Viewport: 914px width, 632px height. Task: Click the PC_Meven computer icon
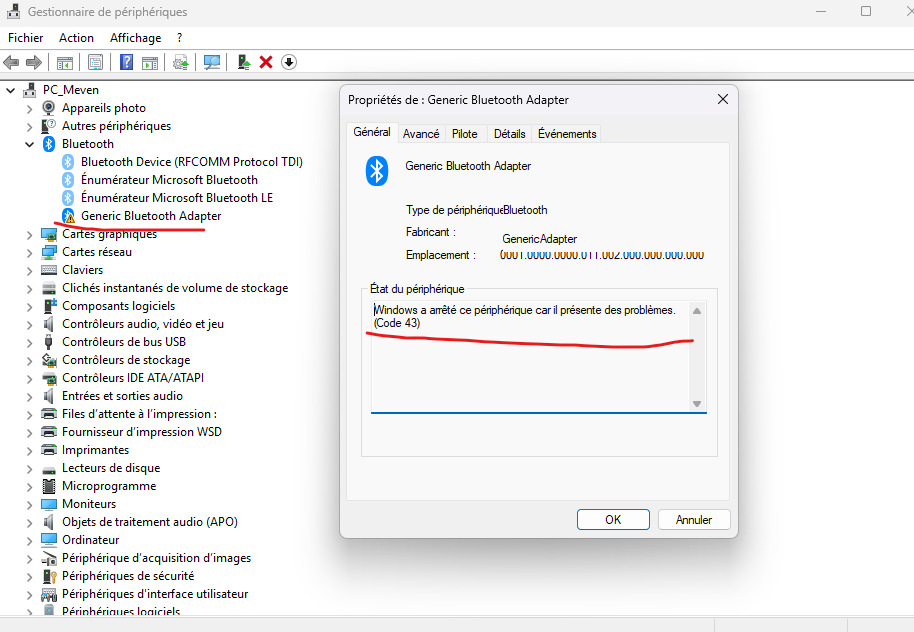click(x=30, y=90)
